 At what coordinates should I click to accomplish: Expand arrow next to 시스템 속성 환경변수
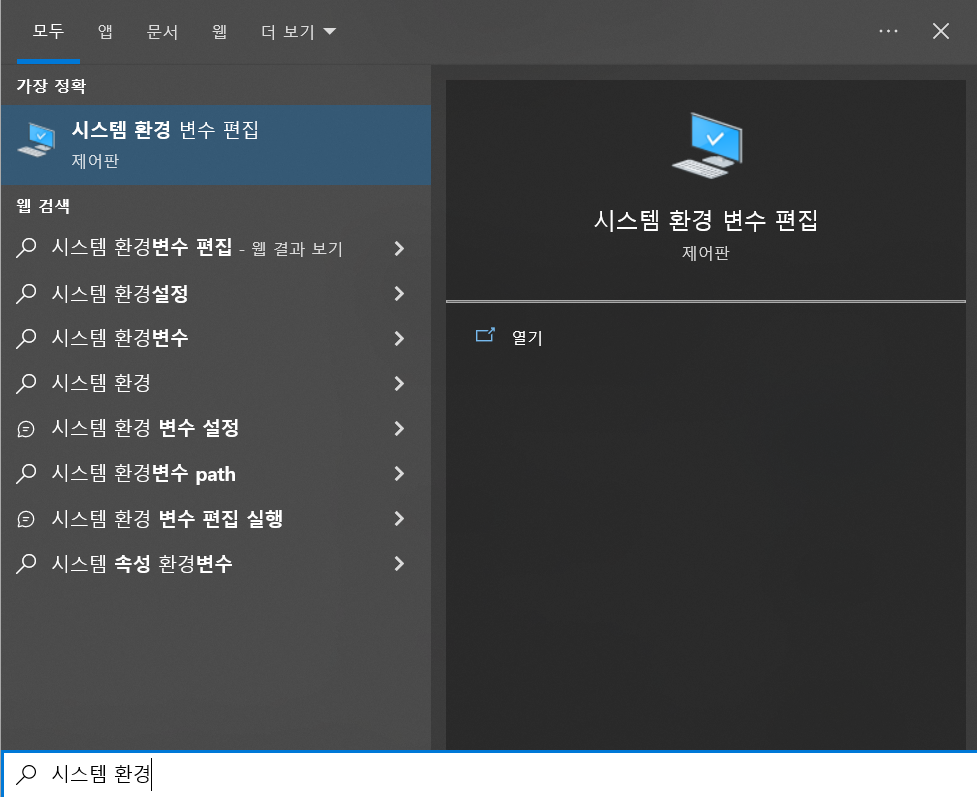coord(399,563)
